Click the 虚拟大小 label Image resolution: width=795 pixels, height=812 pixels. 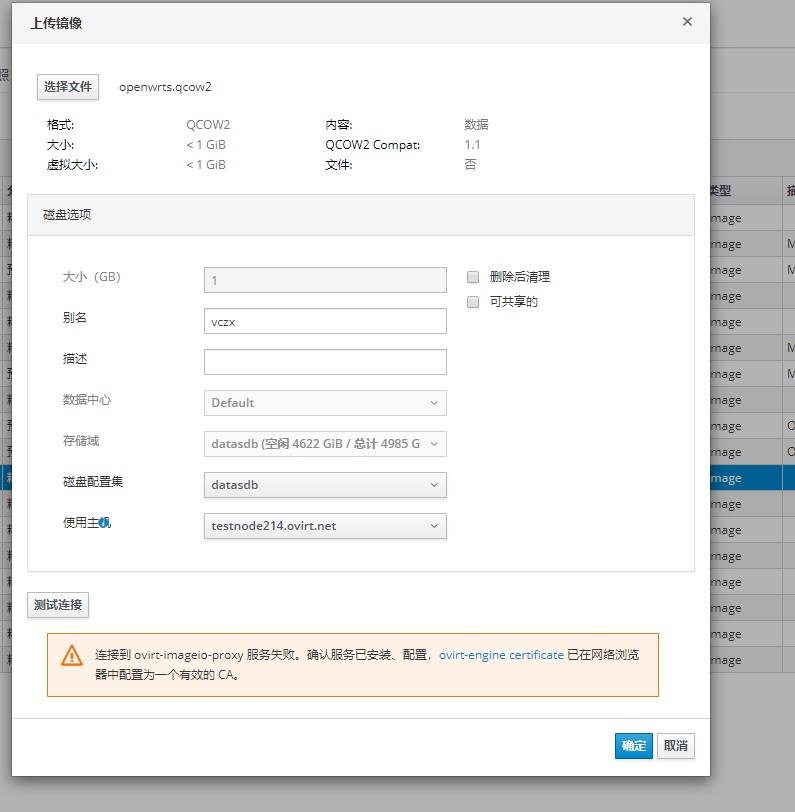tap(72, 165)
